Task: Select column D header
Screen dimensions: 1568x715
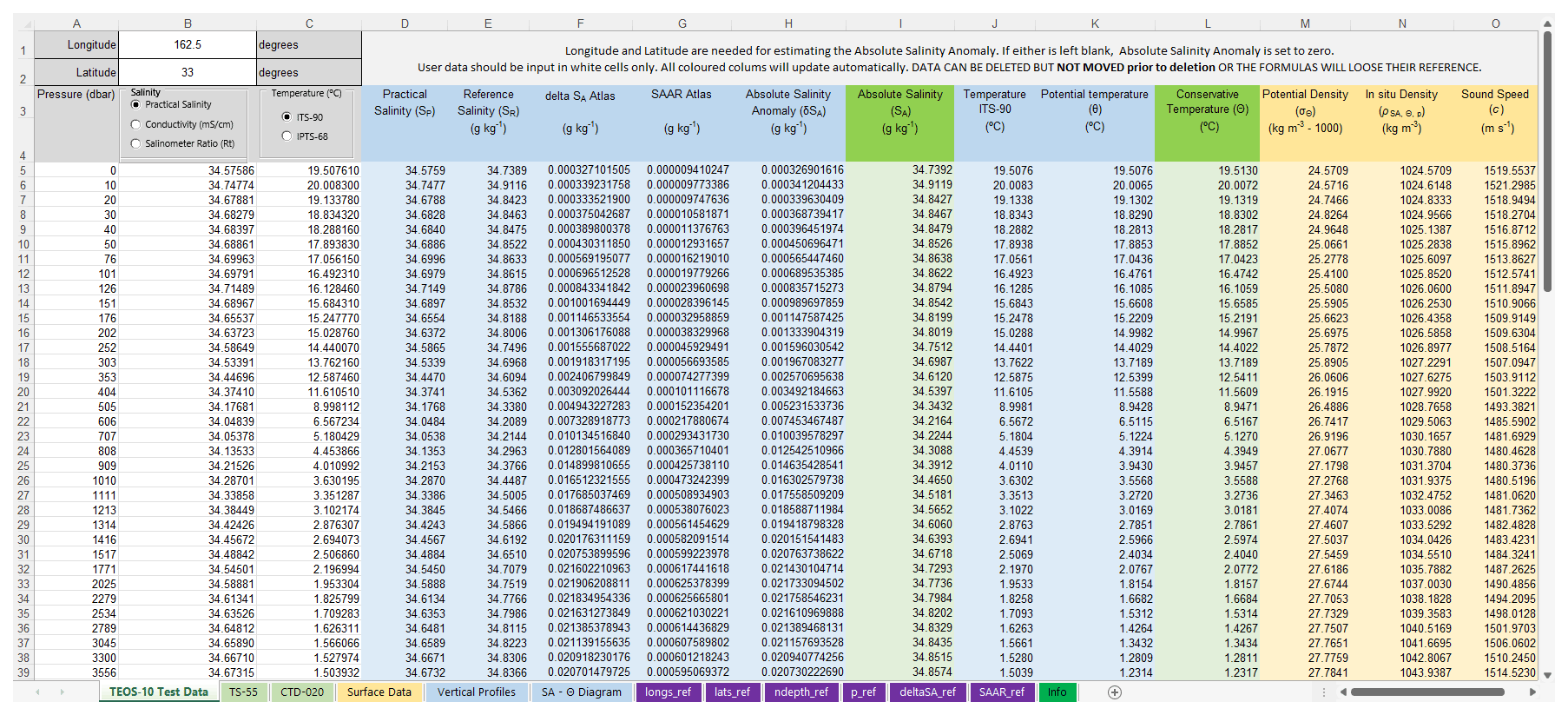Action: 405,23
